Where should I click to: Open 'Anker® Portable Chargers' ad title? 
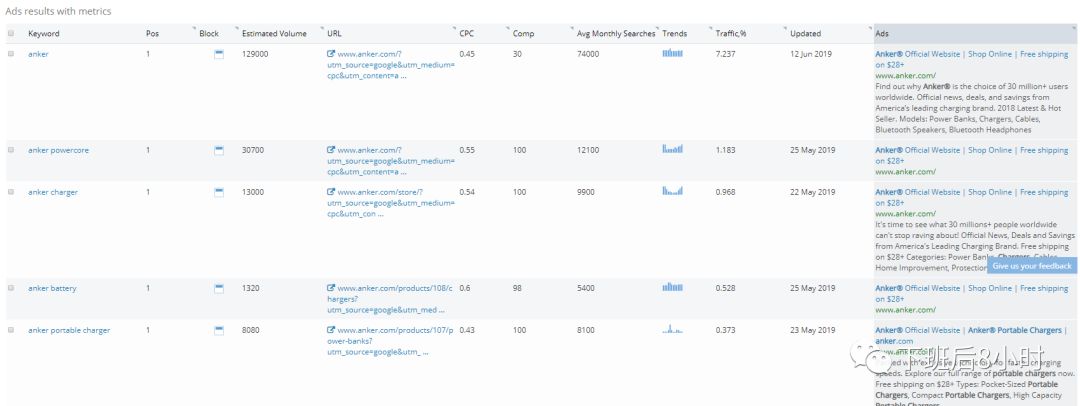[972, 336]
